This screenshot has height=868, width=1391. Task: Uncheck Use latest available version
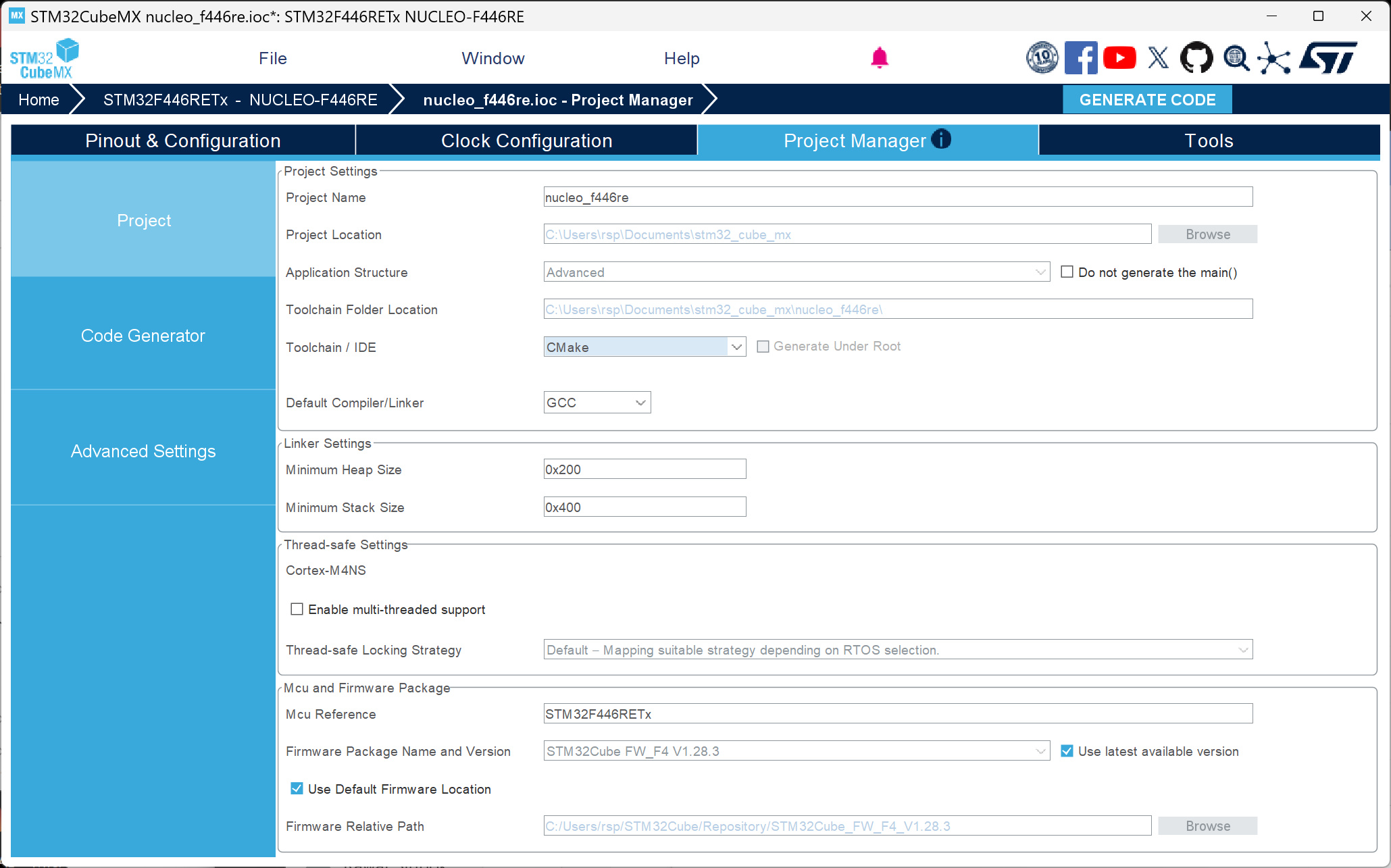point(1067,751)
